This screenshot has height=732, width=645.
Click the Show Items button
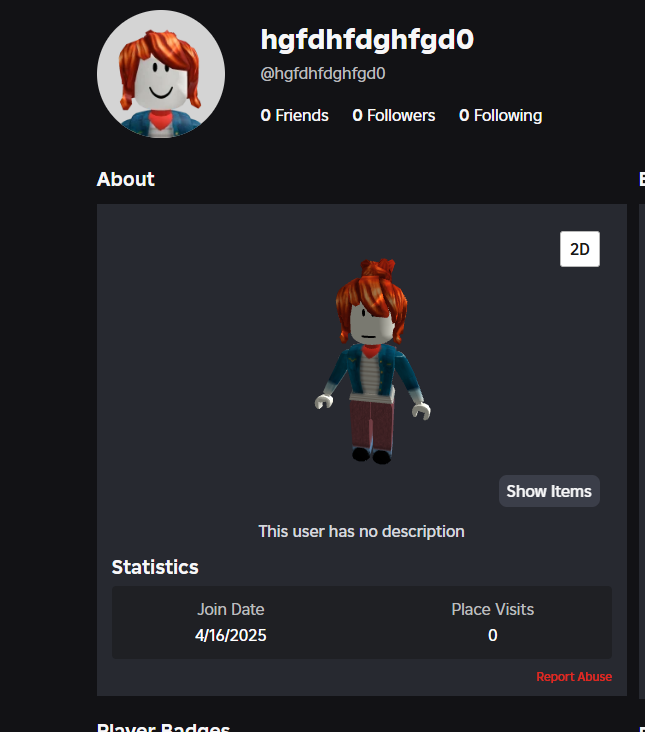[549, 491]
